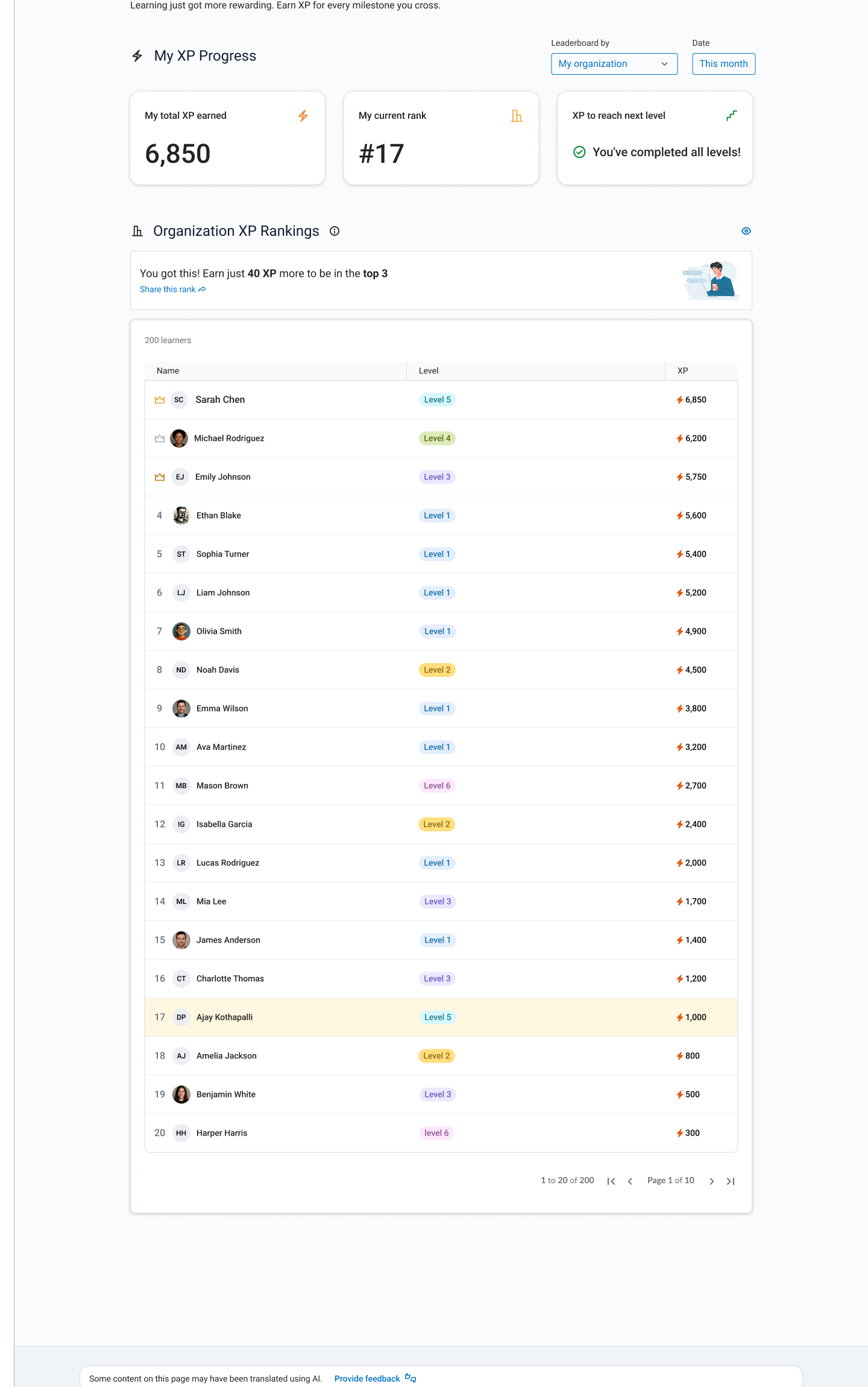Click the Harper Harris name
The image size is (868, 1387).
[x=222, y=1133]
